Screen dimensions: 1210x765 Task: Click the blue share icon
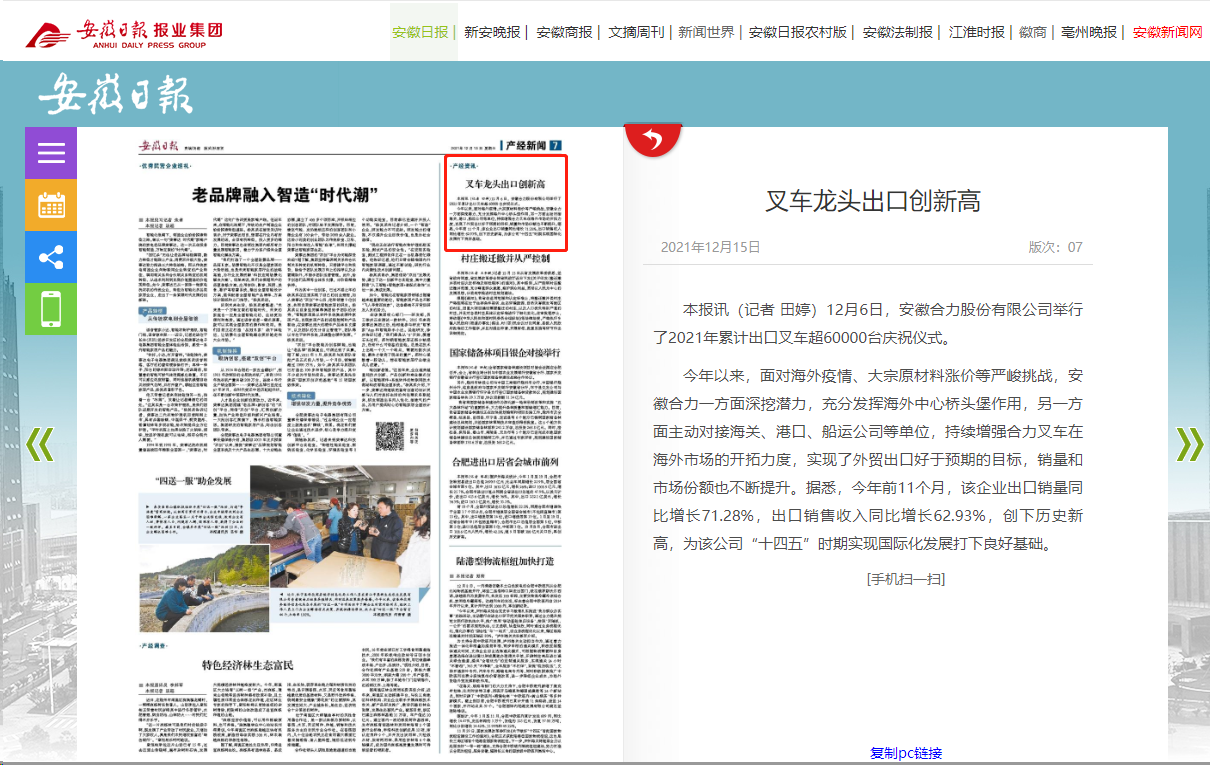pyautogui.click(x=51, y=257)
